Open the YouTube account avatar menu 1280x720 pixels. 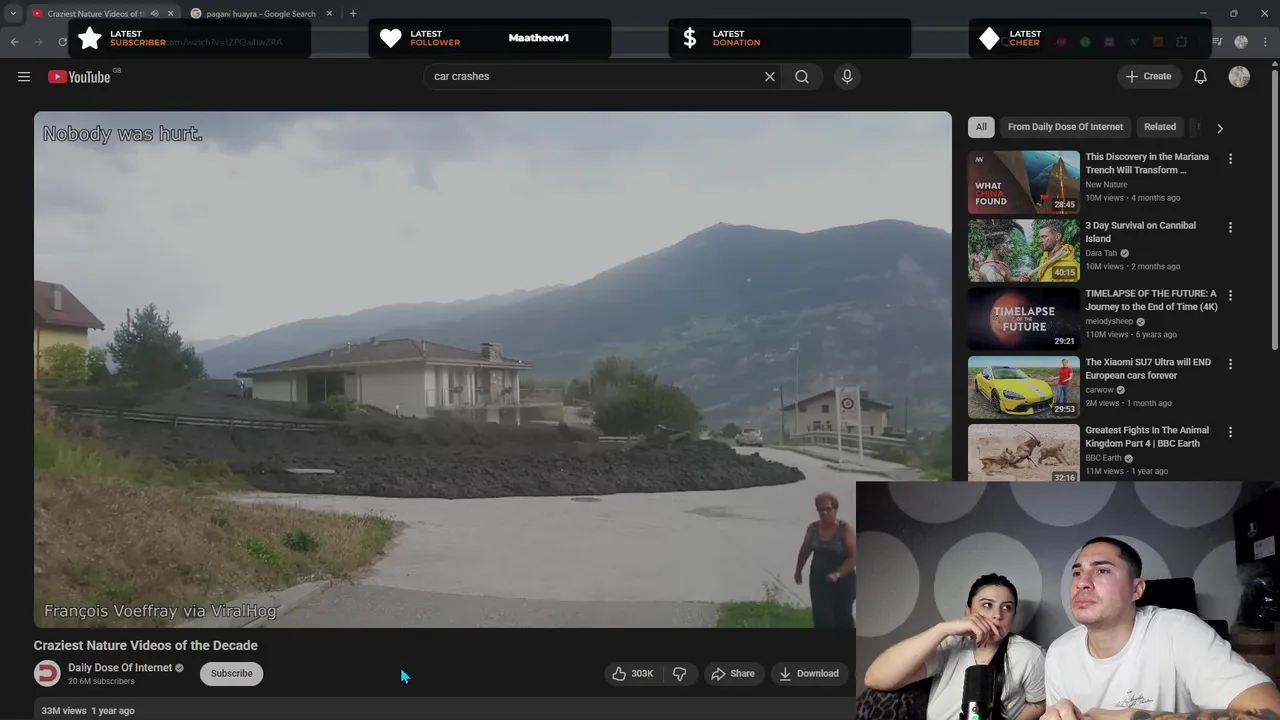point(1239,76)
